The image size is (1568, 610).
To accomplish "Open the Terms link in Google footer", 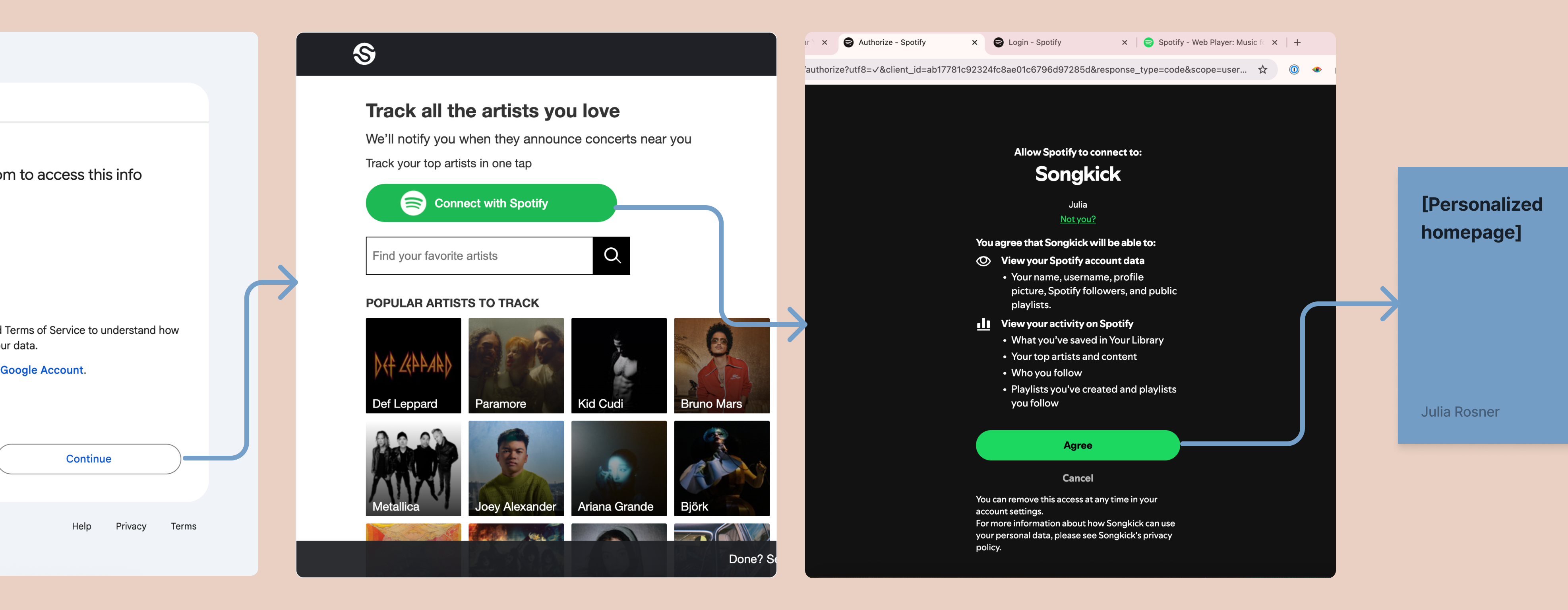I will [x=183, y=526].
